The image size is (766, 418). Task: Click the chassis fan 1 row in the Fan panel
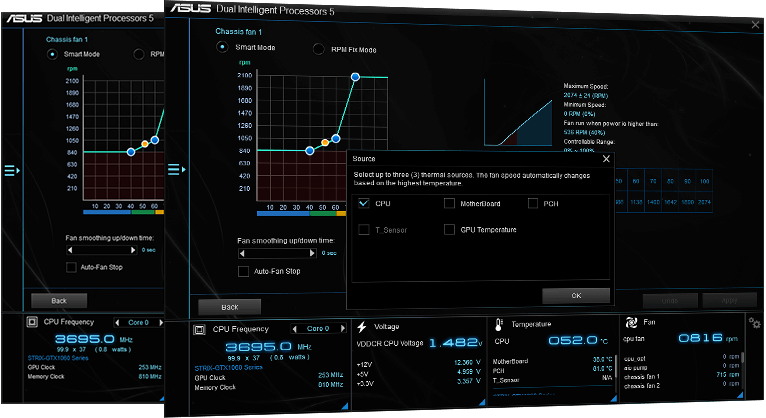pyautogui.click(x=681, y=376)
